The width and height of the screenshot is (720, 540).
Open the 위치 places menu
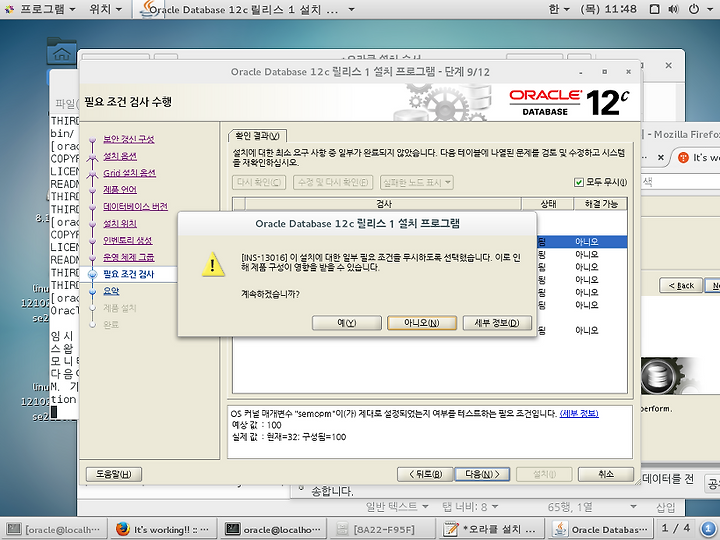click(x=106, y=9)
